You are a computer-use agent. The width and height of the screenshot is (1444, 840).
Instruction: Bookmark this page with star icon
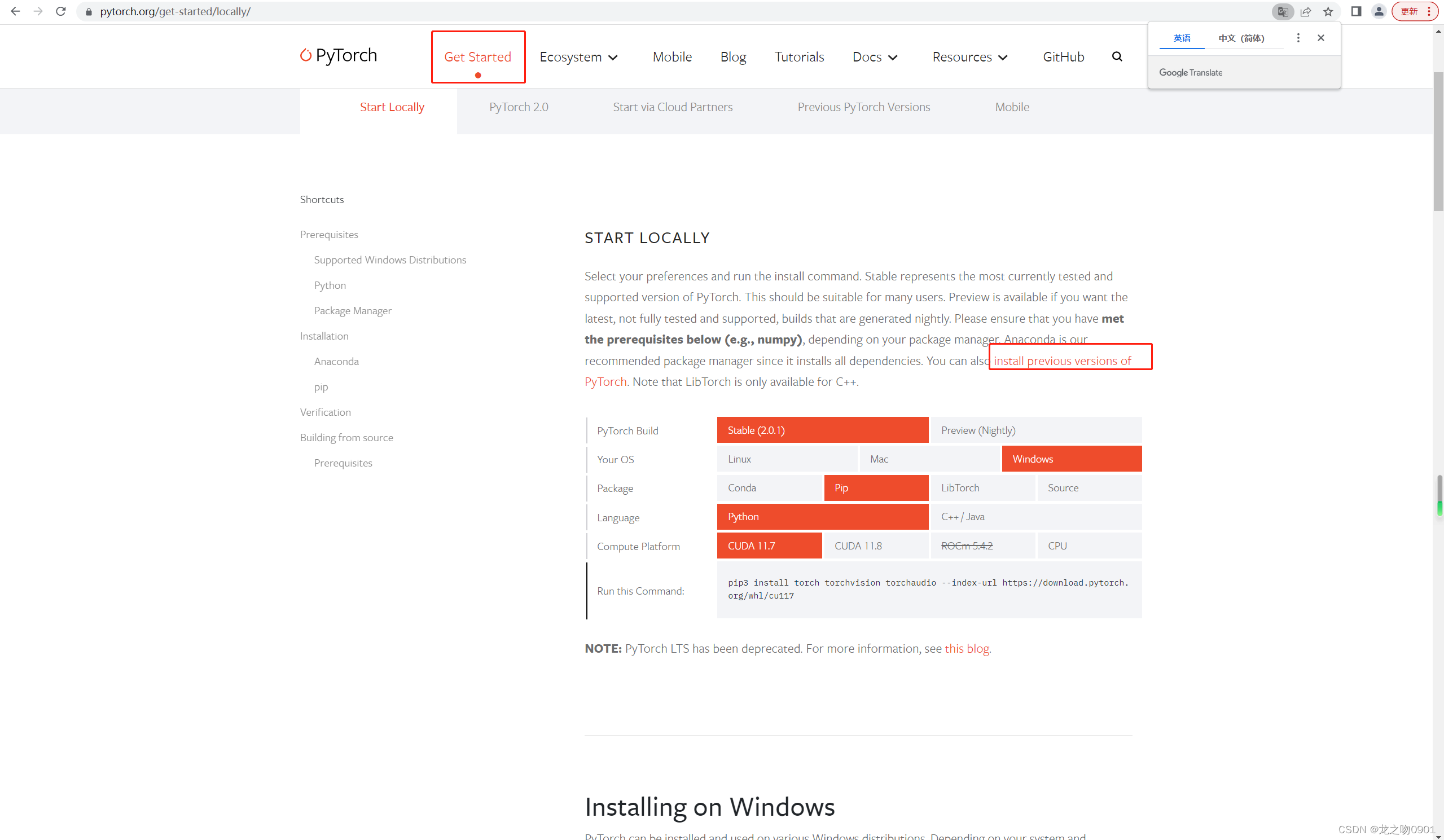[x=1328, y=11]
